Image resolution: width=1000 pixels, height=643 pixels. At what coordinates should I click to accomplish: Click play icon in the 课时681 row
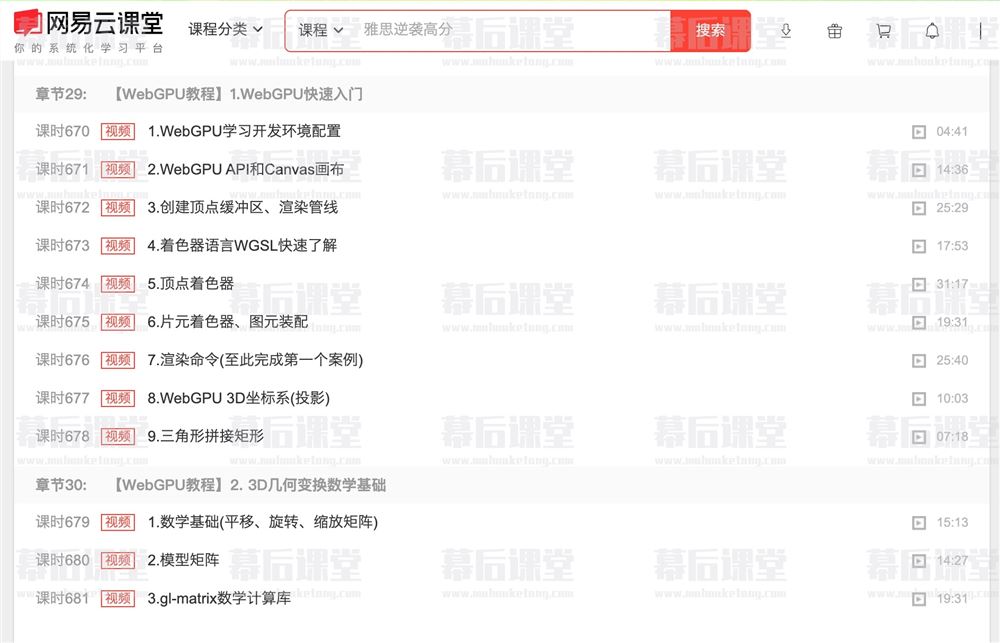918,600
